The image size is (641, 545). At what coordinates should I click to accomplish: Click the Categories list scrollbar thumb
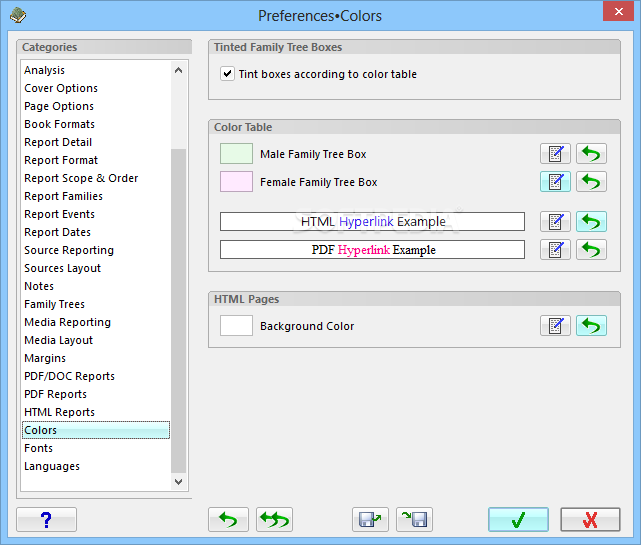pos(179,311)
